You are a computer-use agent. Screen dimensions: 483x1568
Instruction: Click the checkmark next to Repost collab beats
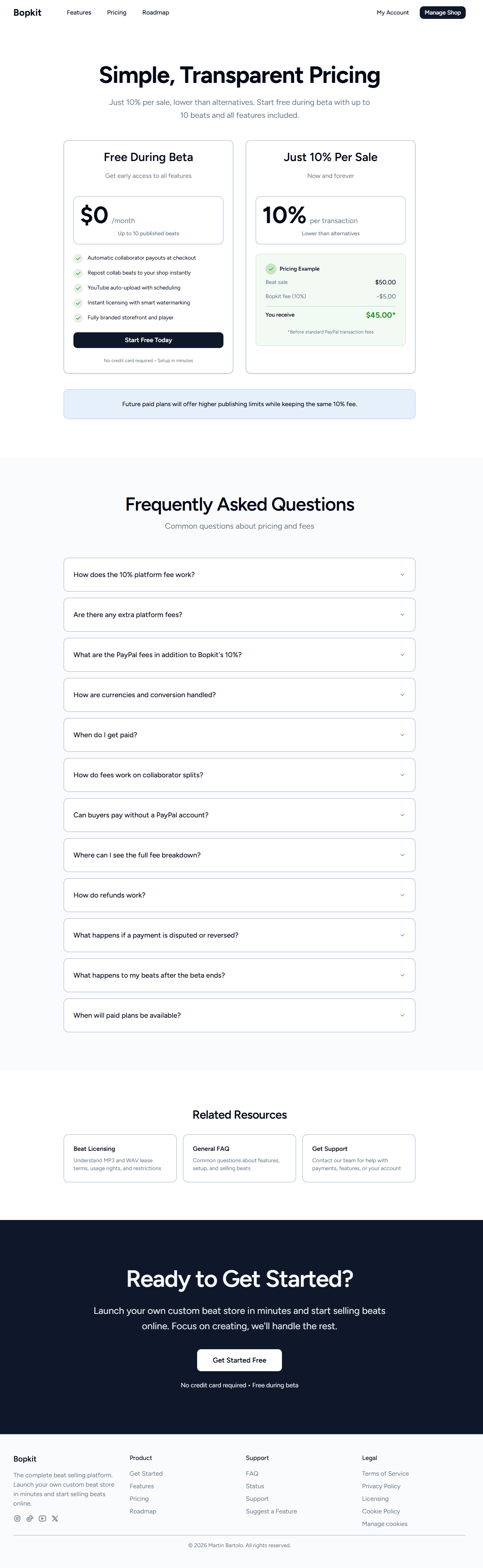79,273
